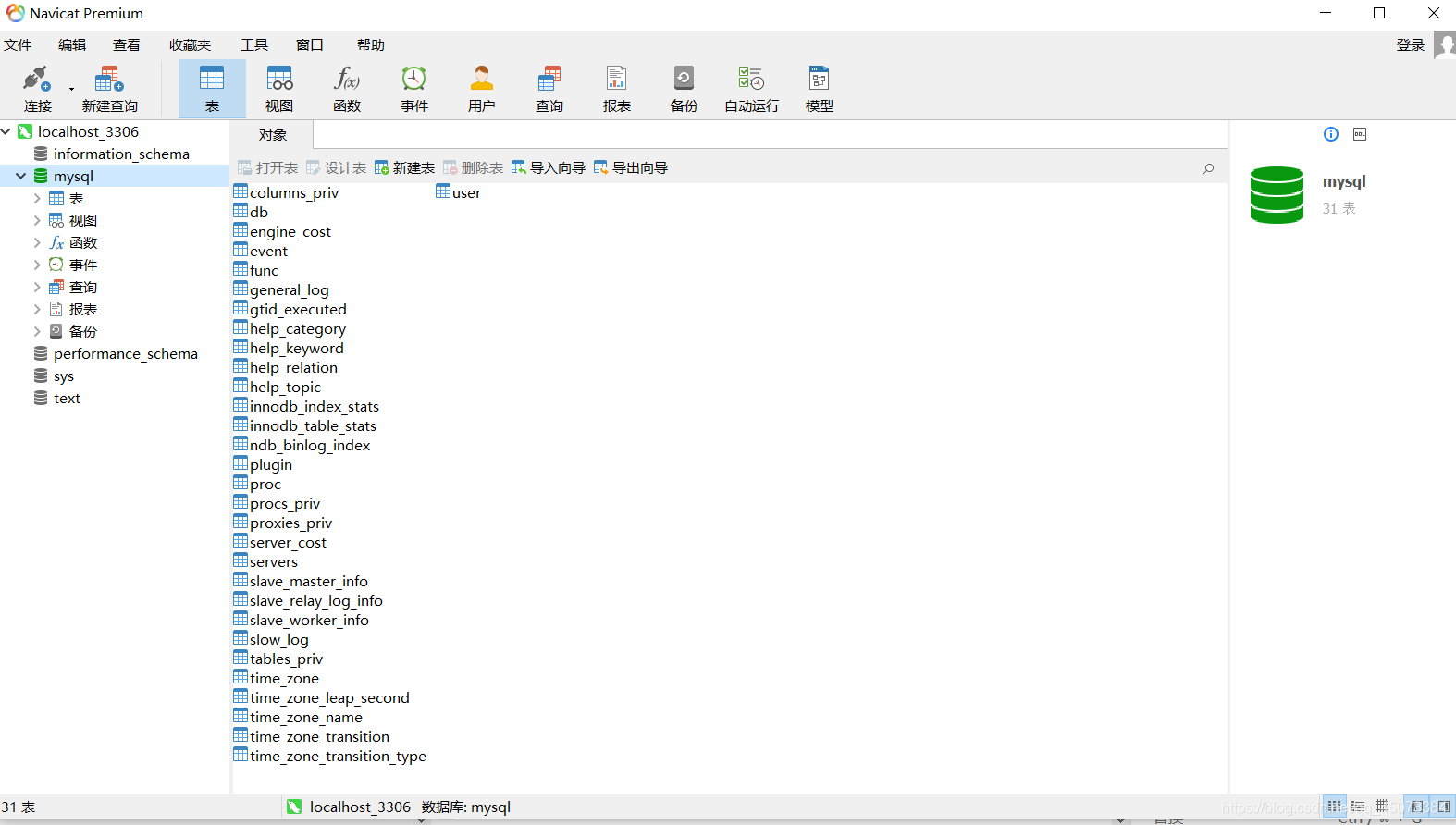Select the sys database in the tree
This screenshot has width=1456, height=825.
pos(63,376)
